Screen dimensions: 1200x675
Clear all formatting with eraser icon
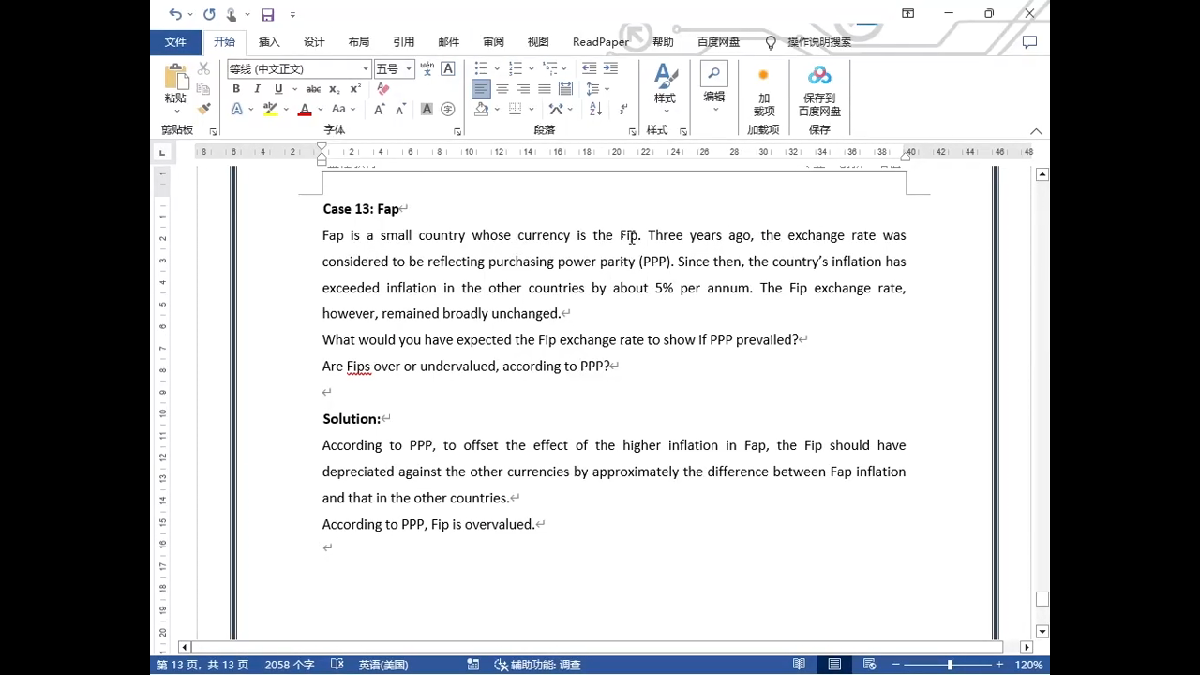coord(383,89)
